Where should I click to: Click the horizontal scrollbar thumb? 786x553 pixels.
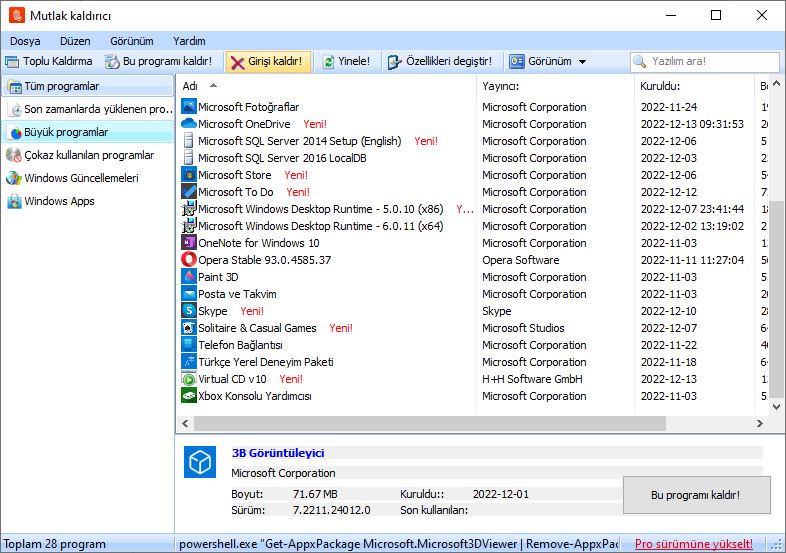(x=430, y=423)
